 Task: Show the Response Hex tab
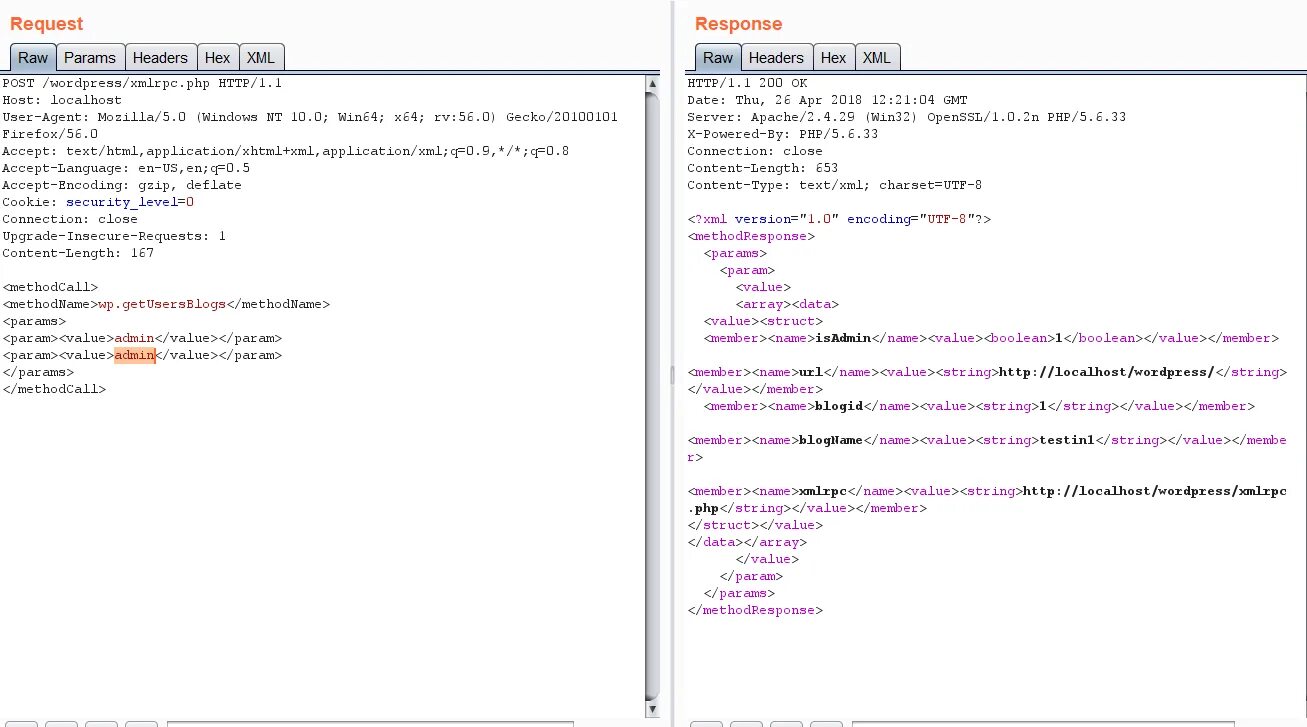click(x=833, y=57)
